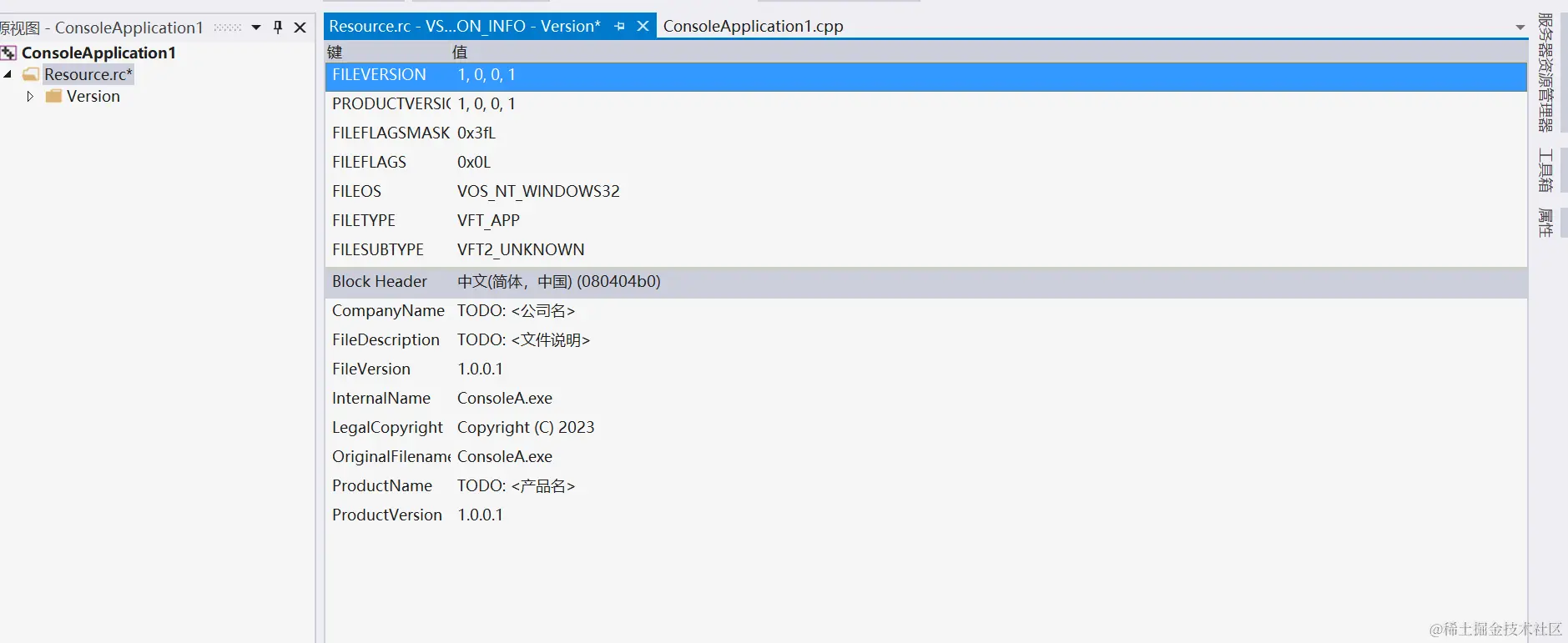The height and width of the screenshot is (643, 1568).
Task: Close the Resource.rc Version tab
Action: tap(643, 26)
